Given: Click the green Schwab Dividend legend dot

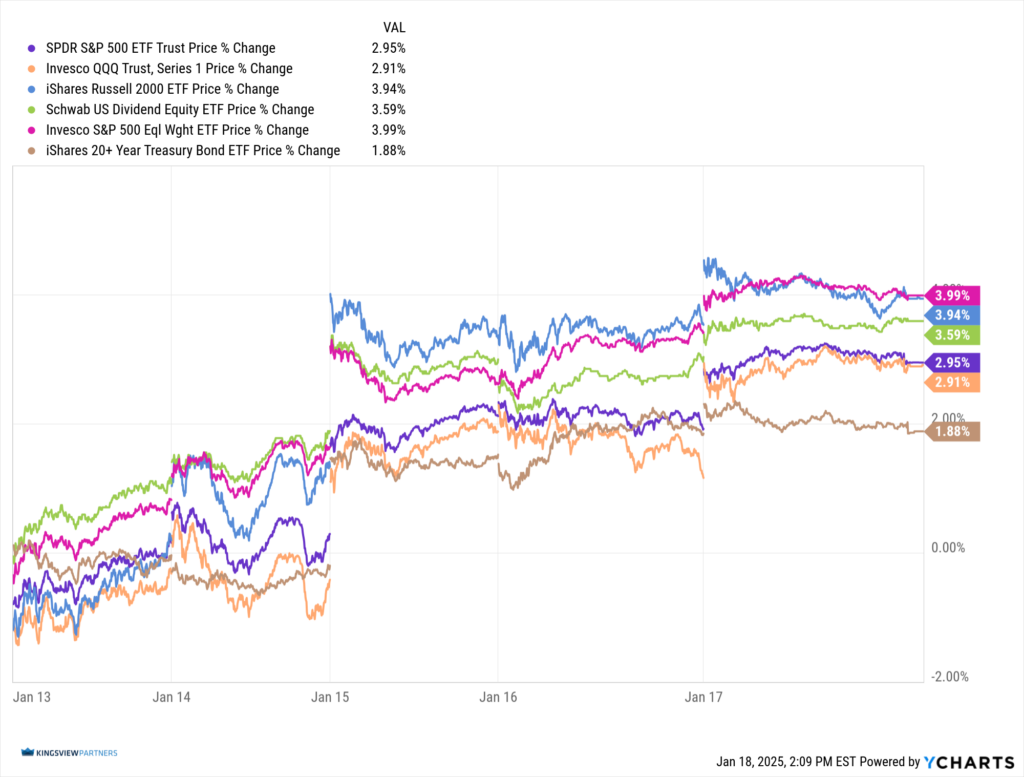Looking at the screenshot, I should click(x=32, y=110).
